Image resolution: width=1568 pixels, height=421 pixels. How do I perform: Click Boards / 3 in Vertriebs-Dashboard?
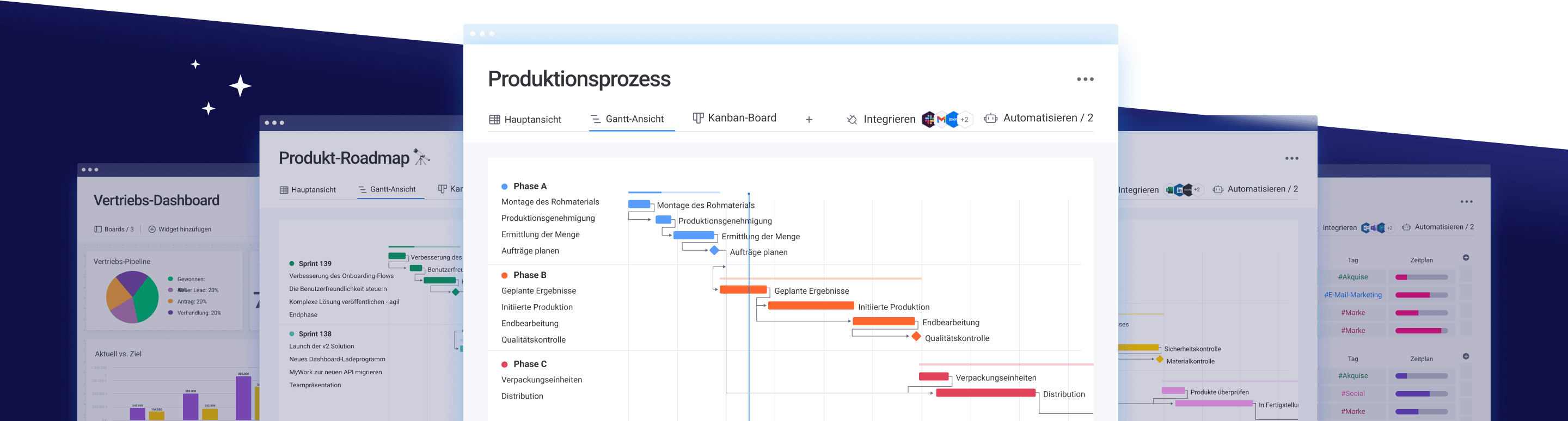(114, 230)
